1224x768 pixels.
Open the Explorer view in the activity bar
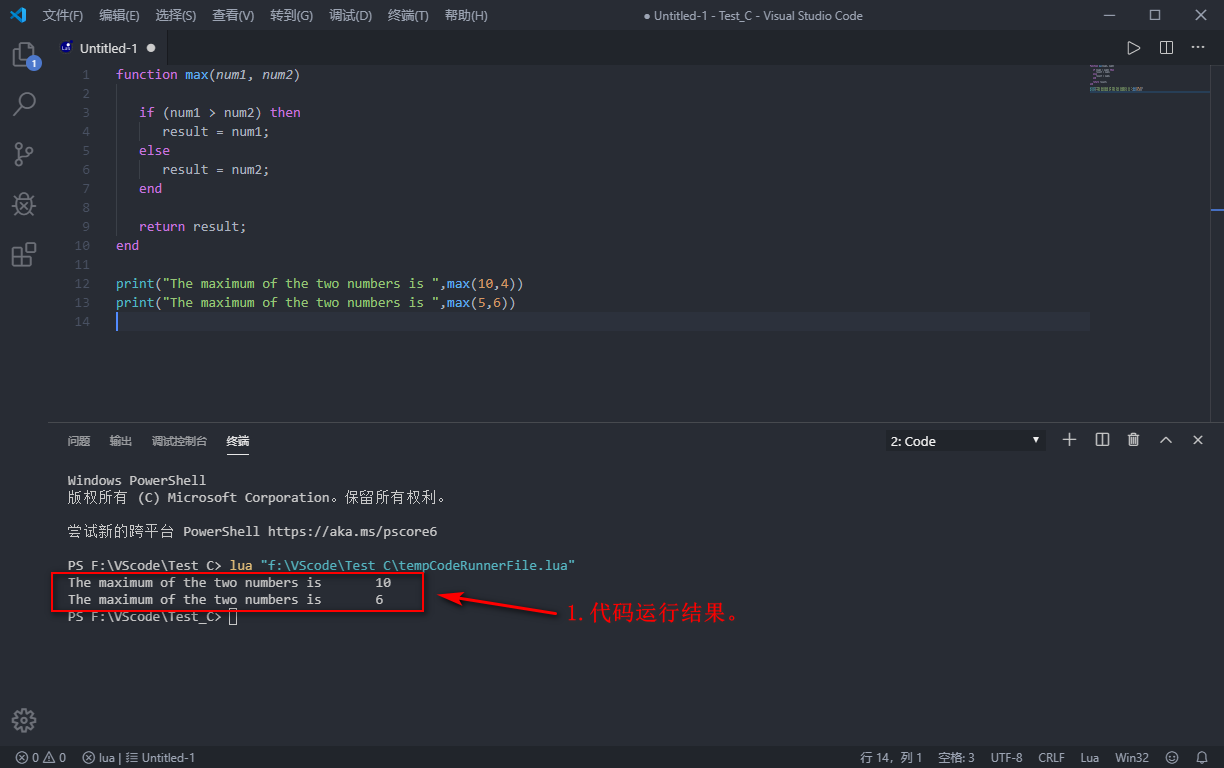(24, 56)
